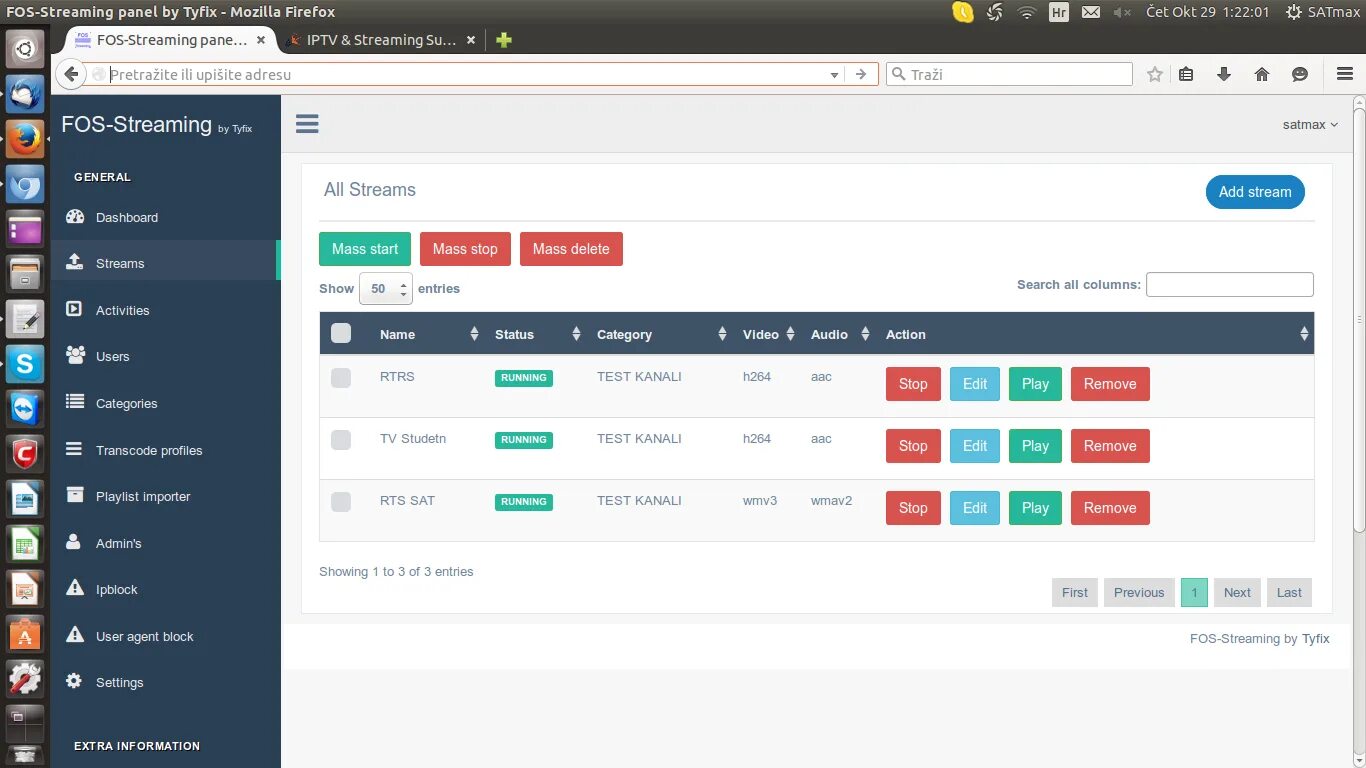Stop the RTRS stream
Viewport: 1366px width, 768px height.
(913, 384)
